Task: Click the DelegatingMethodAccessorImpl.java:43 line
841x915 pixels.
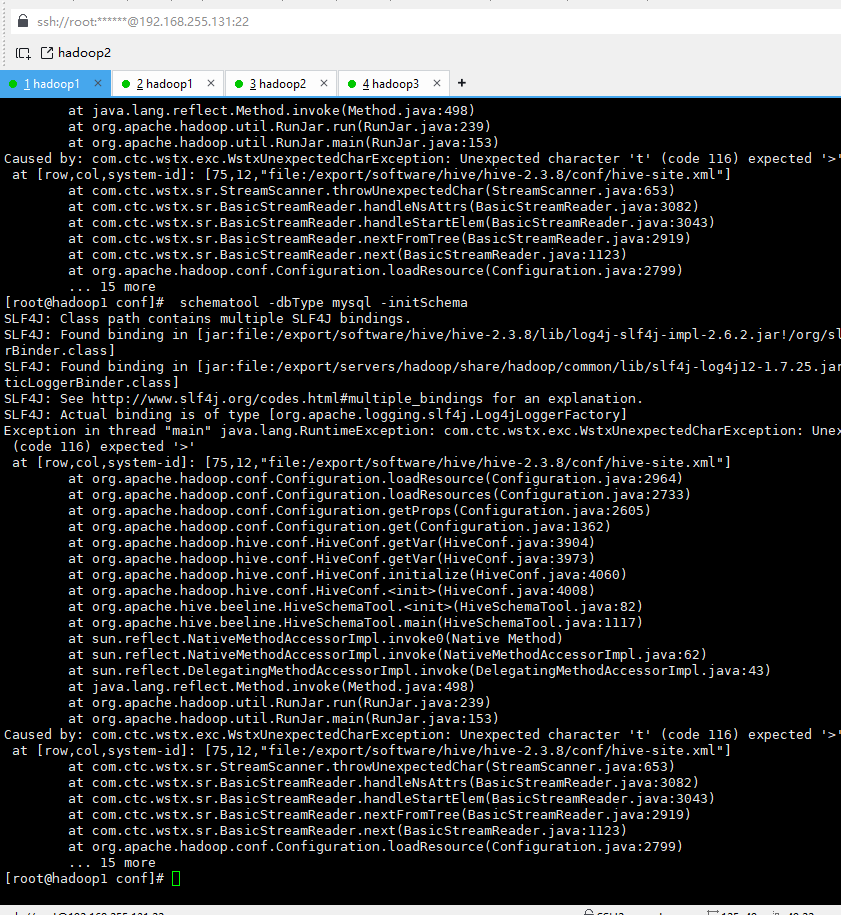Action: click(x=420, y=671)
